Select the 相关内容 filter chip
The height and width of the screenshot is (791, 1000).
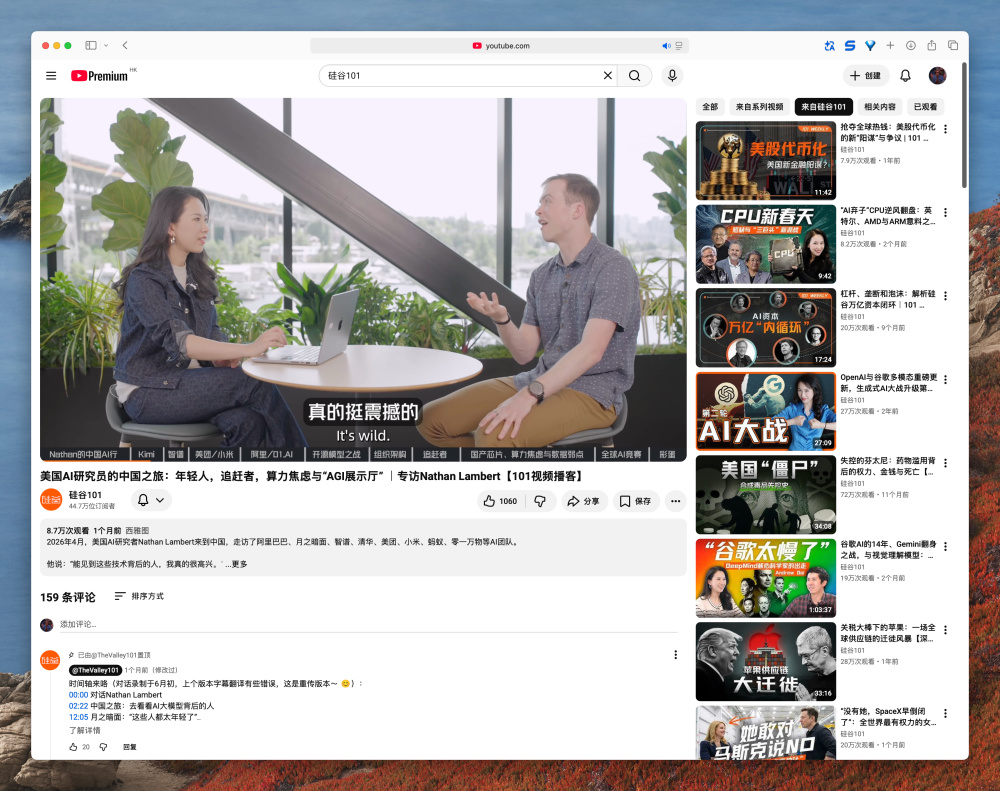[879, 107]
